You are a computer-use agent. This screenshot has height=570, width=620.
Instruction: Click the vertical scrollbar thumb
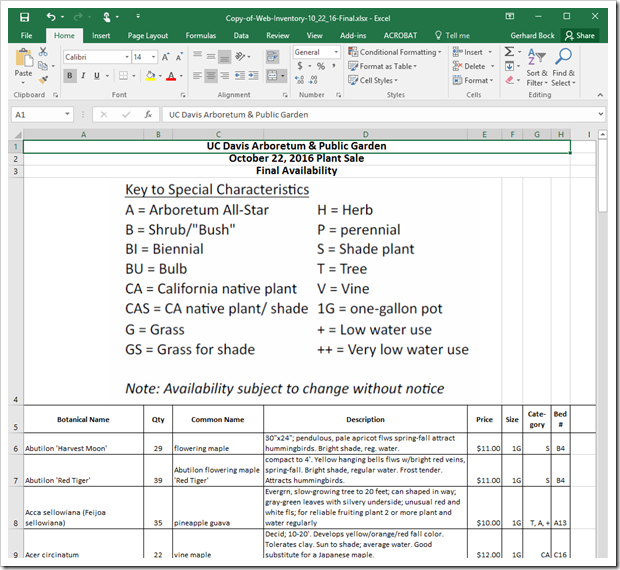pyautogui.click(x=602, y=176)
